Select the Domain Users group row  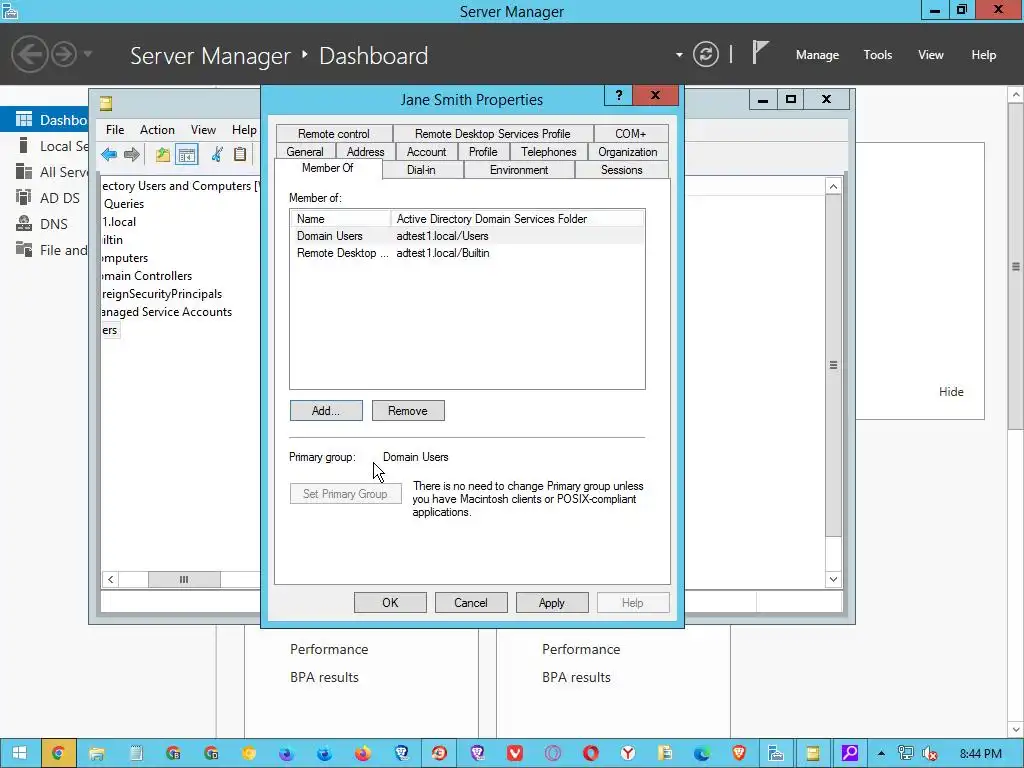pos(467,236)
